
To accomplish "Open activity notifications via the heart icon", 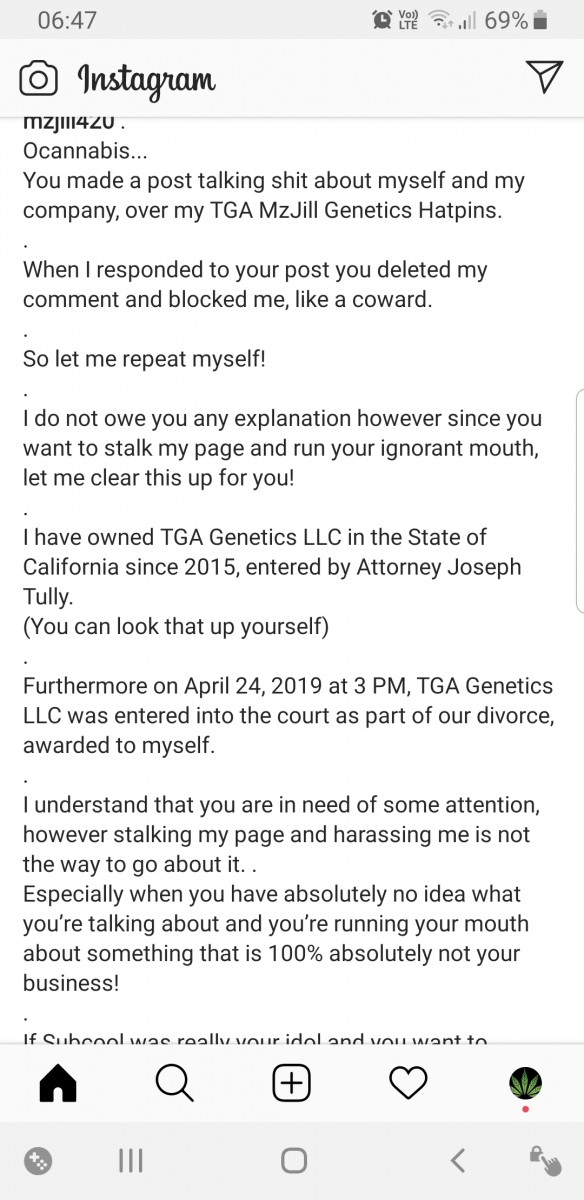I will [408, 1083].
